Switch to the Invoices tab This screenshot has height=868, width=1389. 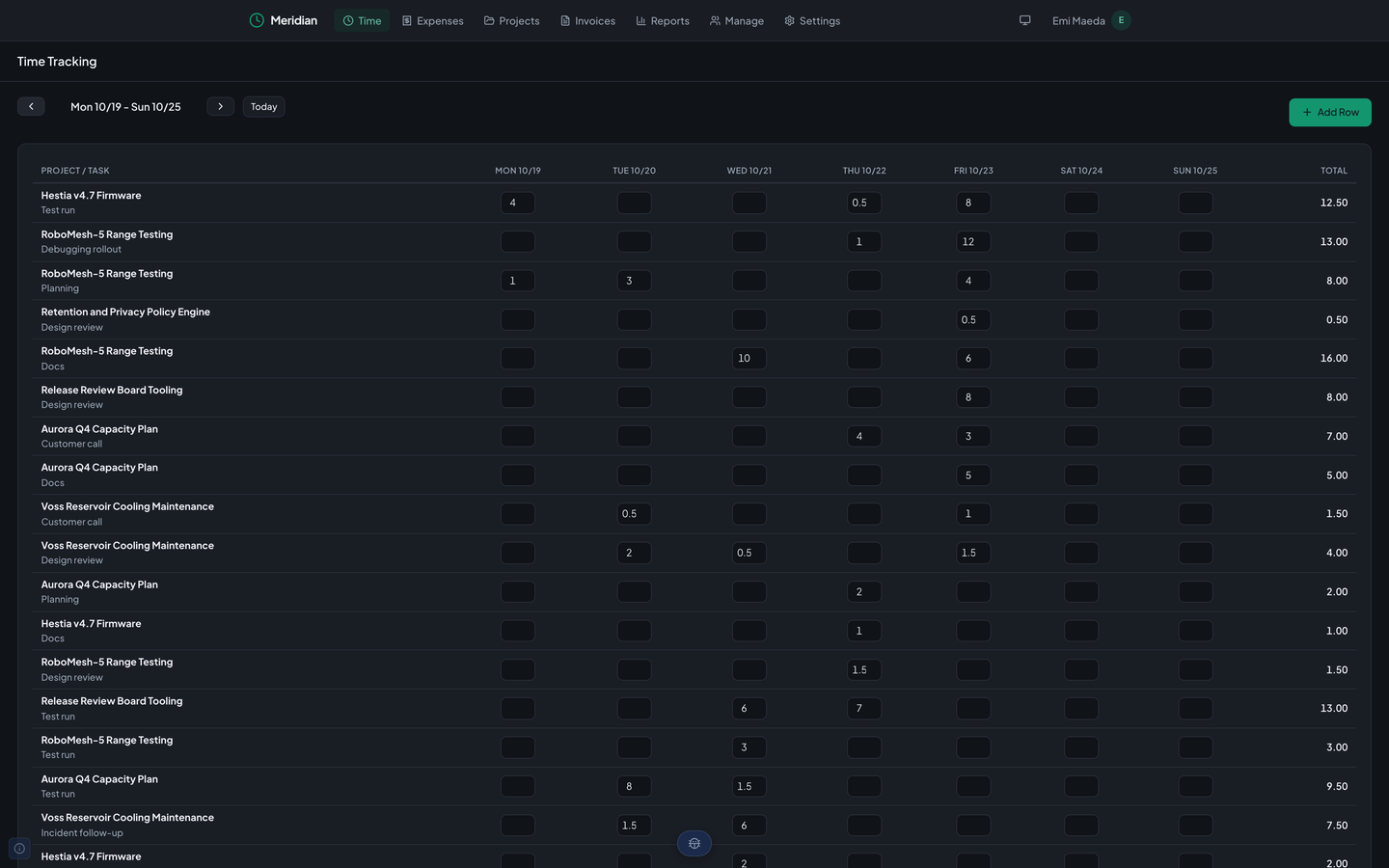588,20
